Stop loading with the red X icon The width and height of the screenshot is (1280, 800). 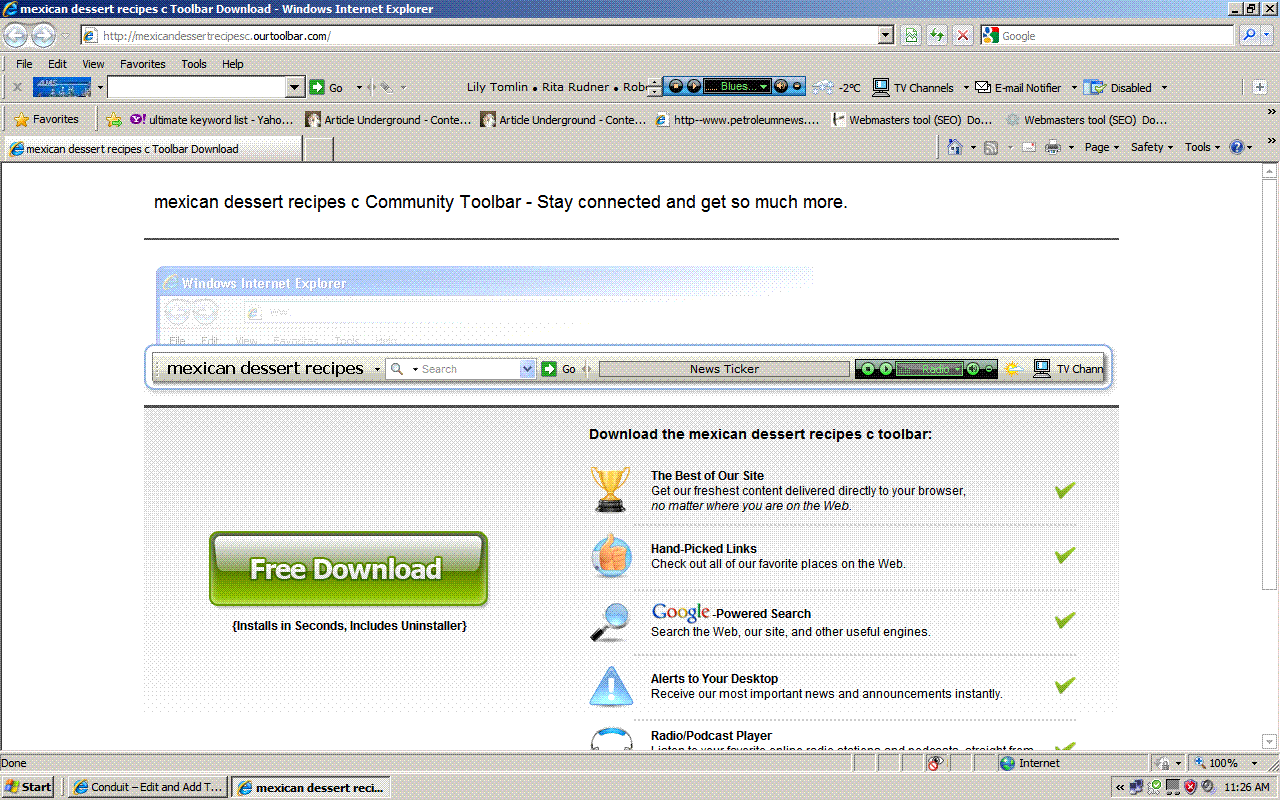tap(962, 36)
